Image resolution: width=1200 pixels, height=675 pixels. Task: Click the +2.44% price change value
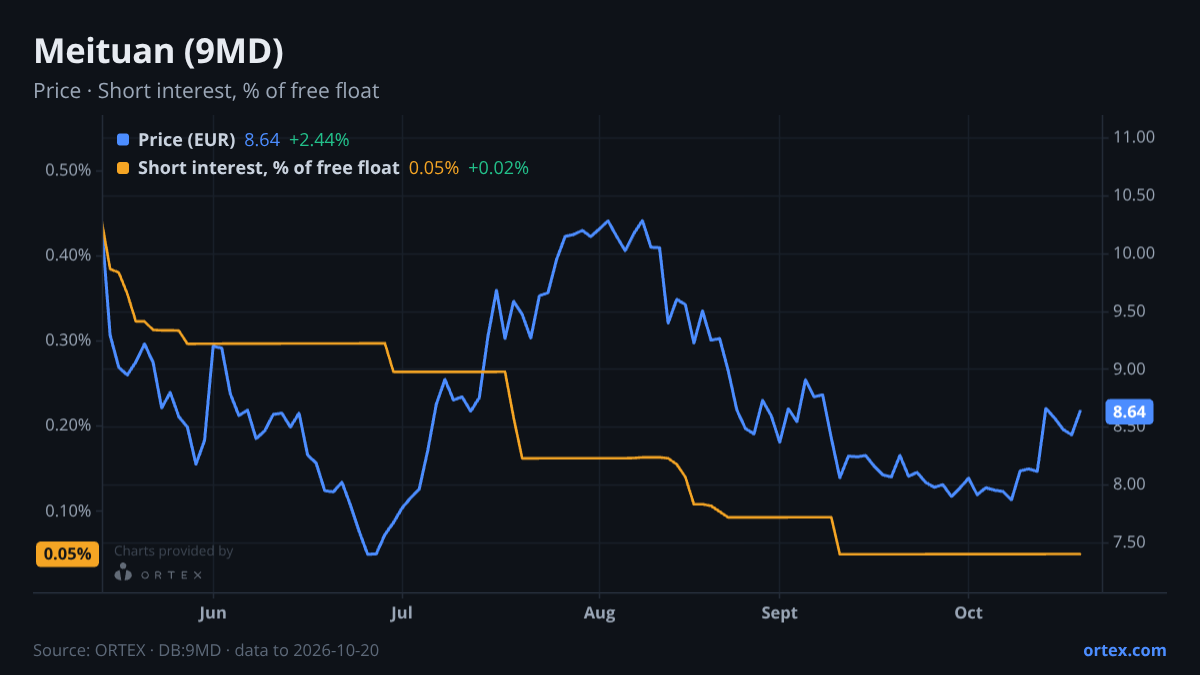(319, 140)
